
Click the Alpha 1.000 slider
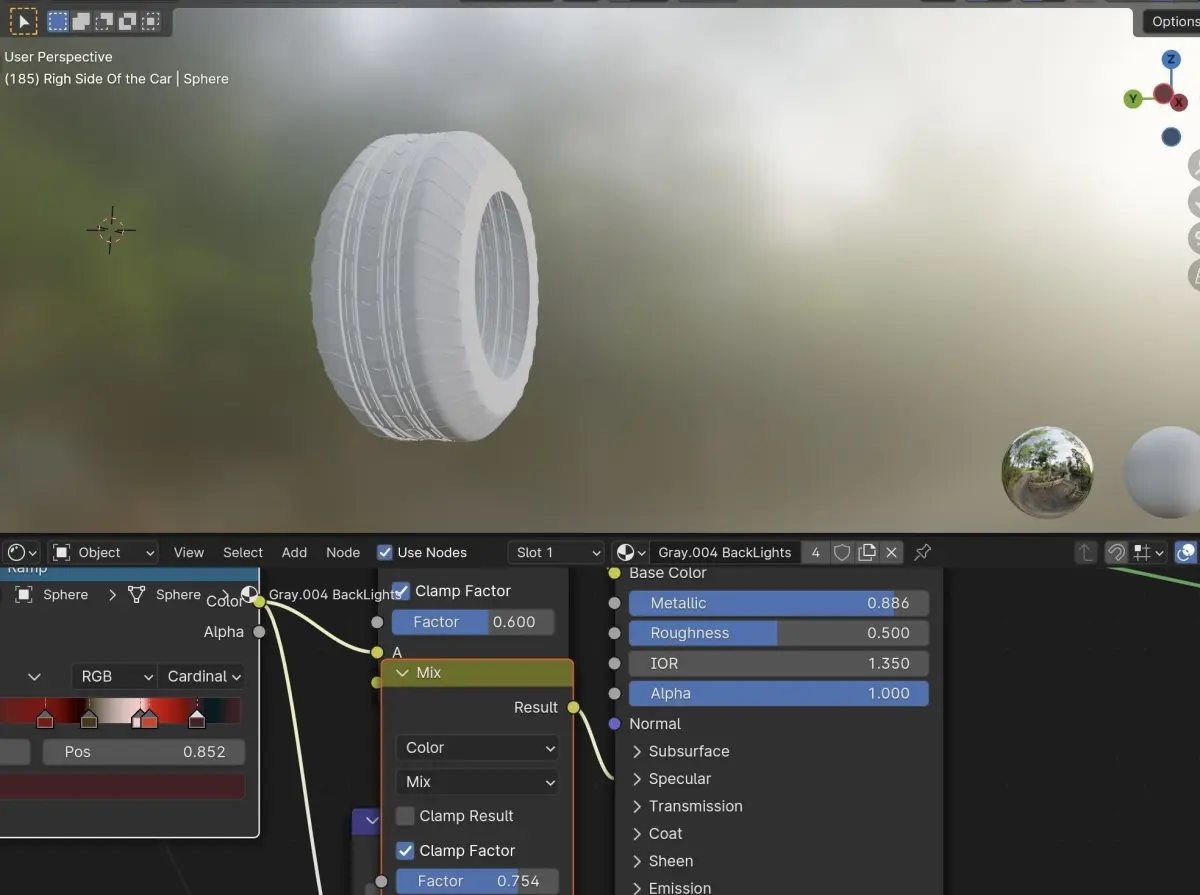[778, 693]
